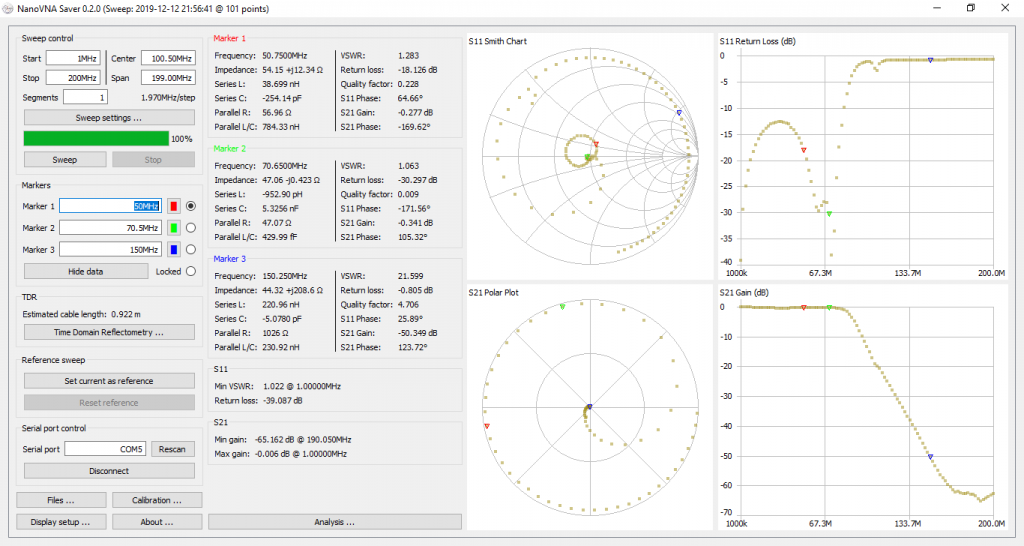
Task: Click the Marker 2 frequency field
Action: click(x=110, y=228)
